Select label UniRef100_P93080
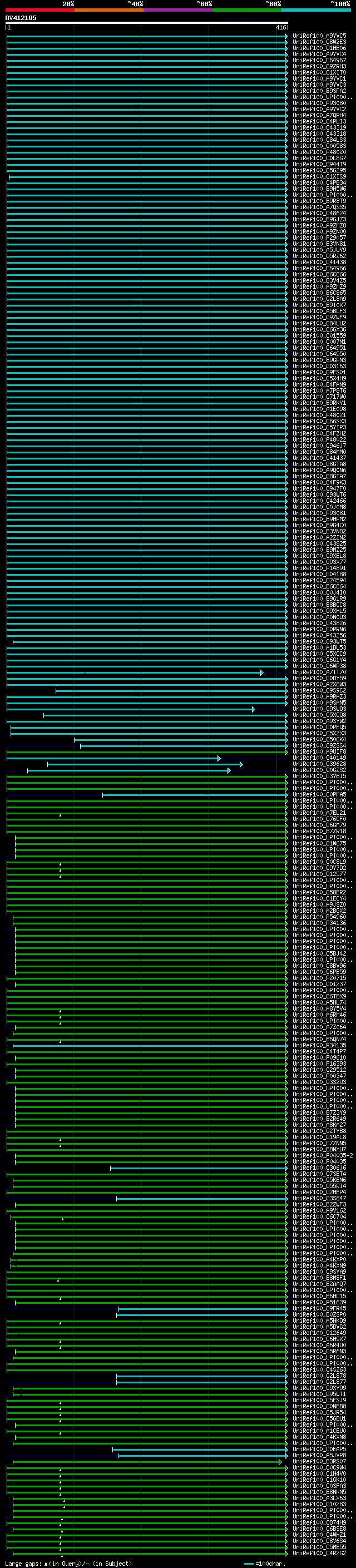Viewport: 356px width, 1568px height. (x=319, y=103)
